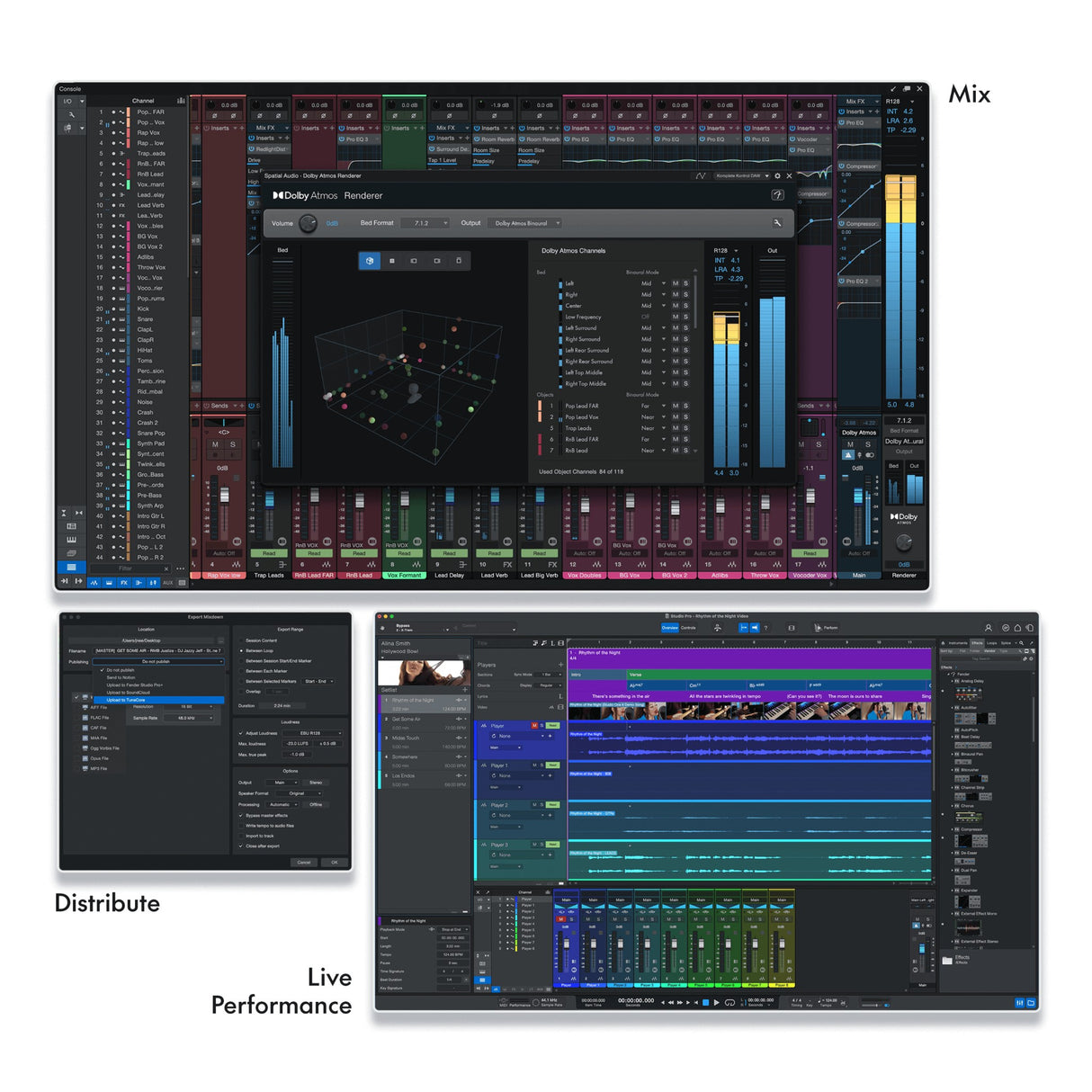This screenshot has width=1092, height=1092.
Task: Open the search icon in the Effects browser
Action: (x=1020, y=644)
